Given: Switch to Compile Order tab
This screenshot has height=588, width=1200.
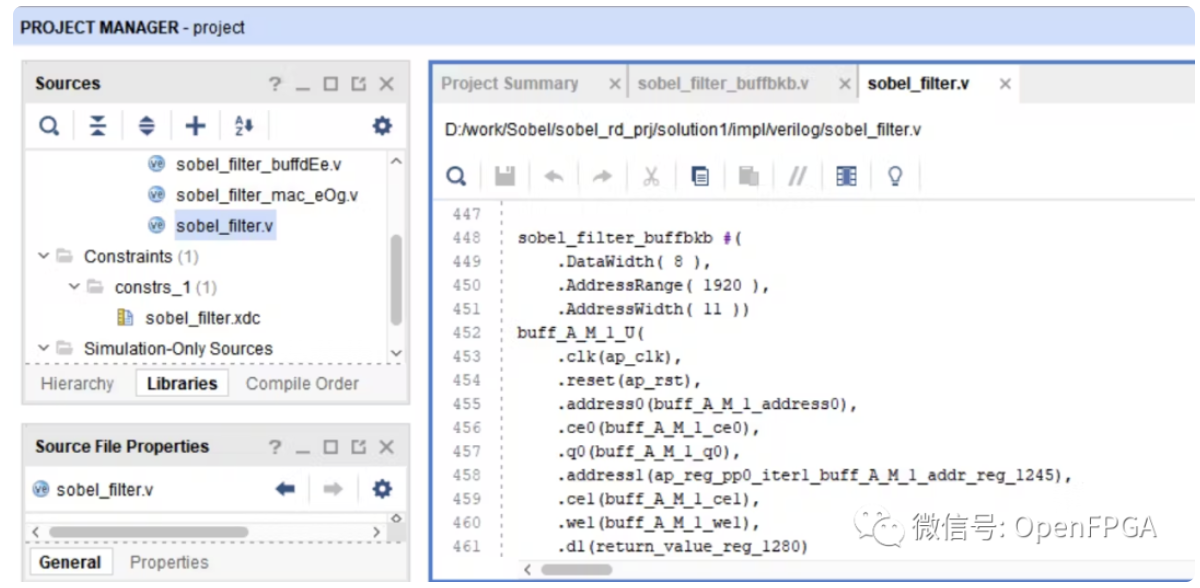Looking at the screenshot, I should point(302,384).
